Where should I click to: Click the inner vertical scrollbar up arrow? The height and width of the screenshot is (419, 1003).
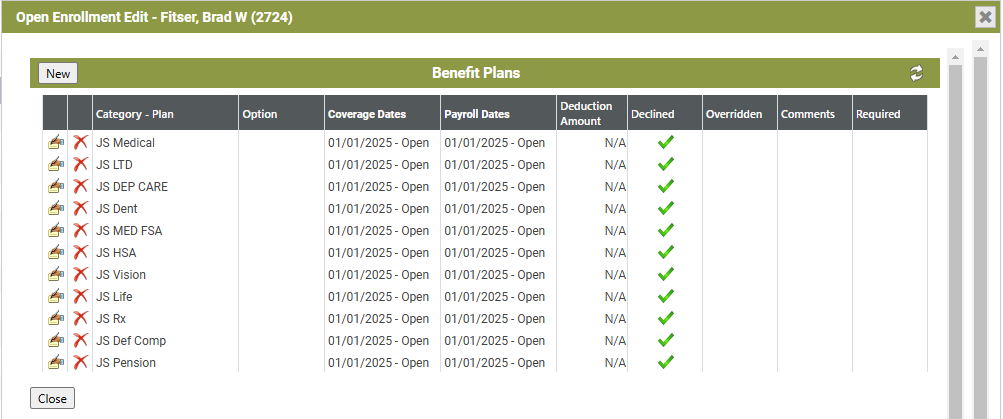[x=956, y=57]
